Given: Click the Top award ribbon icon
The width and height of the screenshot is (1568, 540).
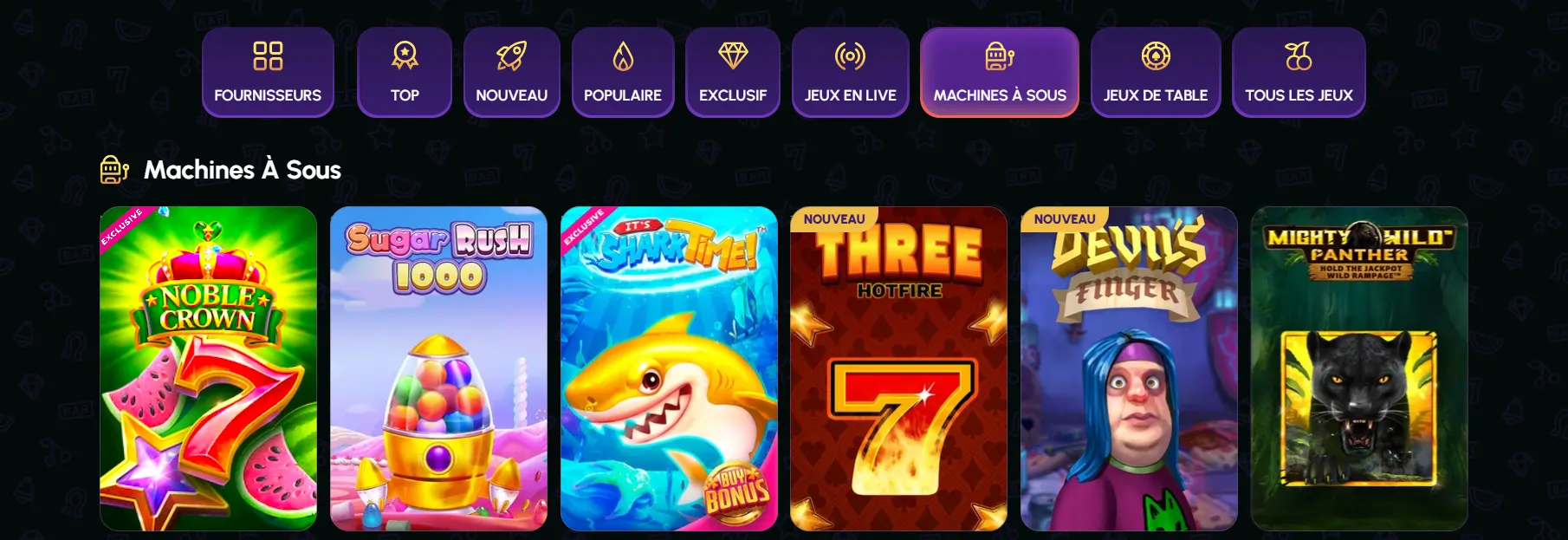Looking at the screenshot, I should 405,56.
